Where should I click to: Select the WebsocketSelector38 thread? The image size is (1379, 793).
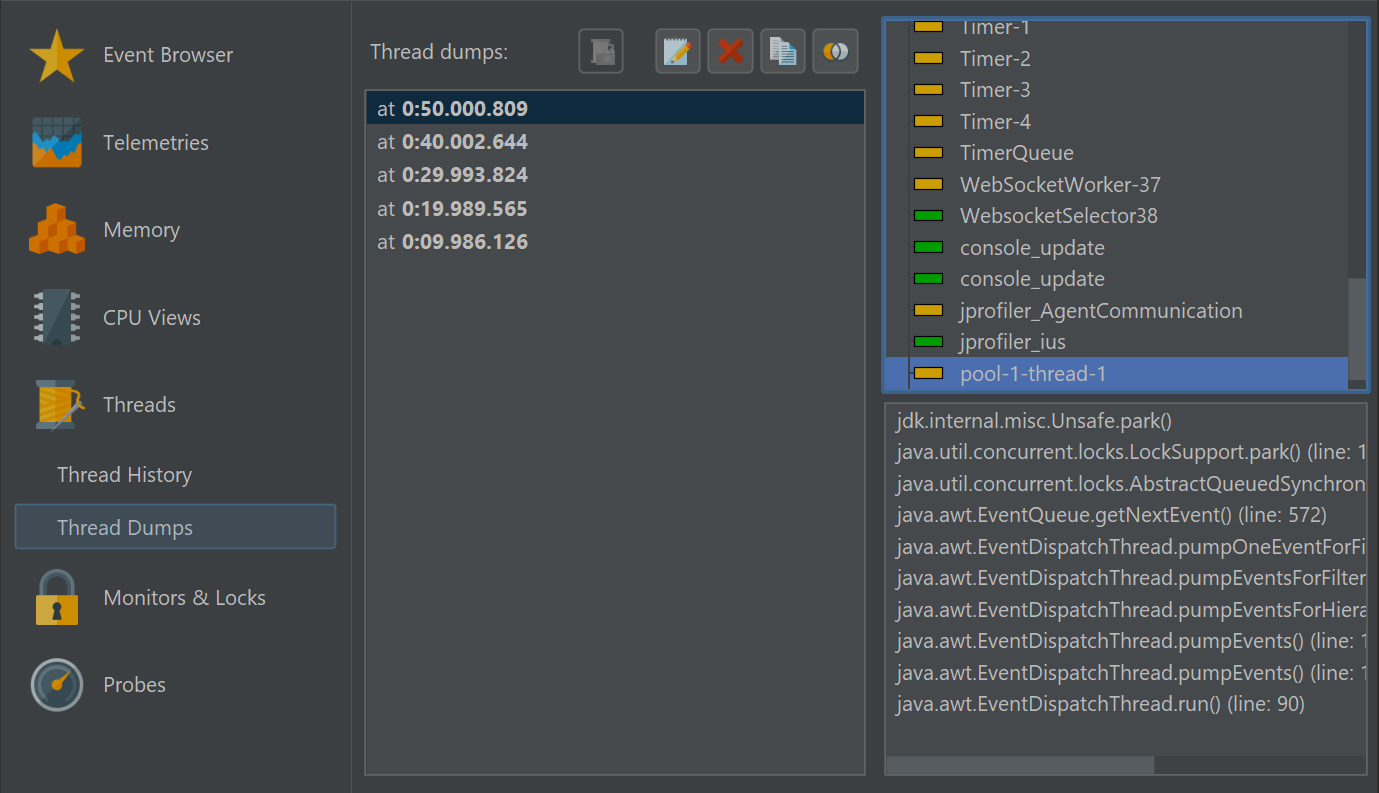[1058, 216]
